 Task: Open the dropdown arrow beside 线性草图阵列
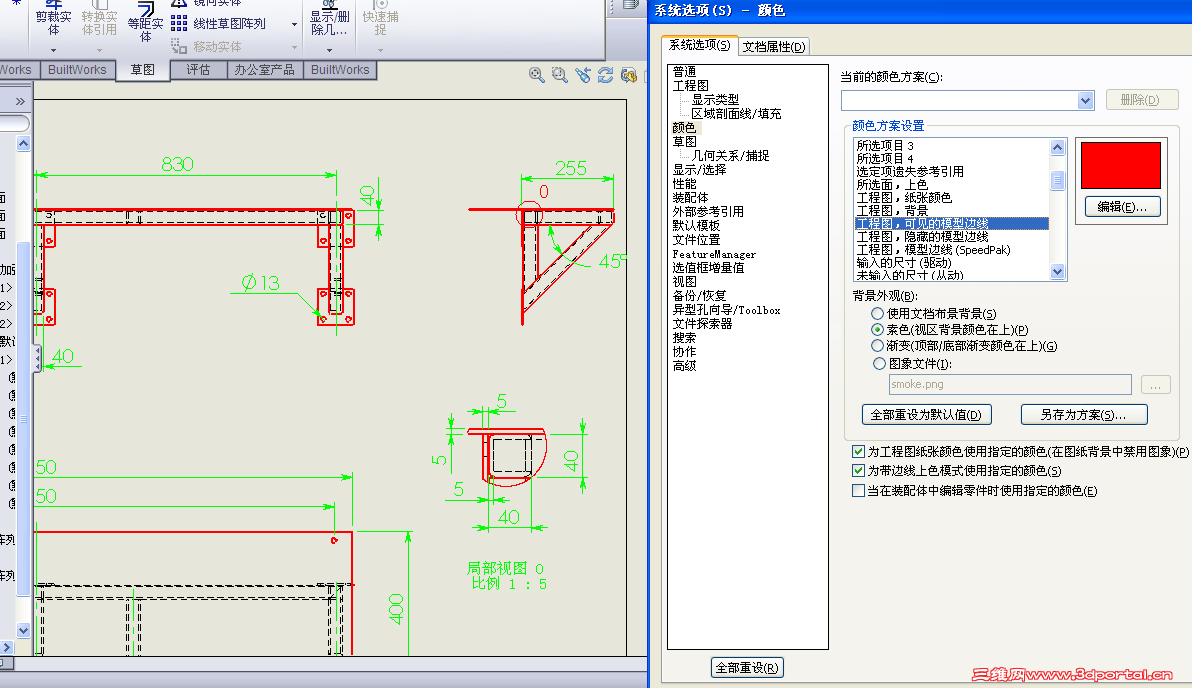point(294,24)
